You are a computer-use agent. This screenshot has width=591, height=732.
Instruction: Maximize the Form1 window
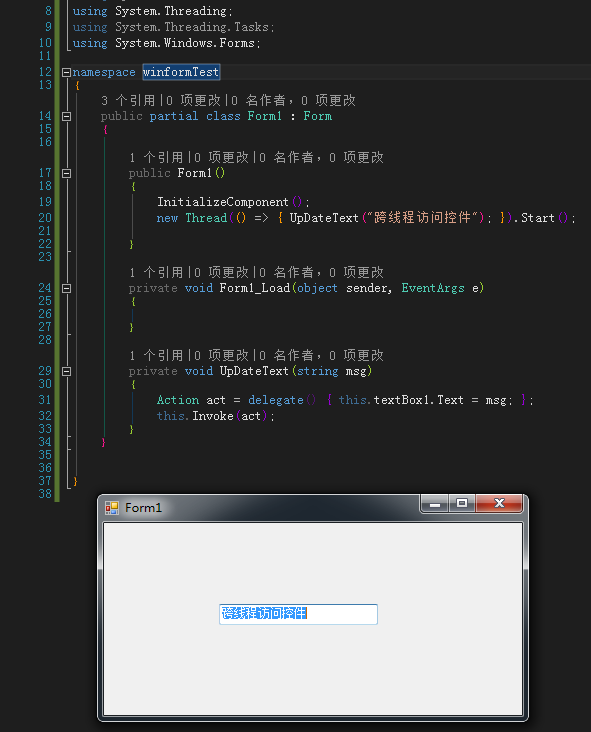tap(462, 503)
